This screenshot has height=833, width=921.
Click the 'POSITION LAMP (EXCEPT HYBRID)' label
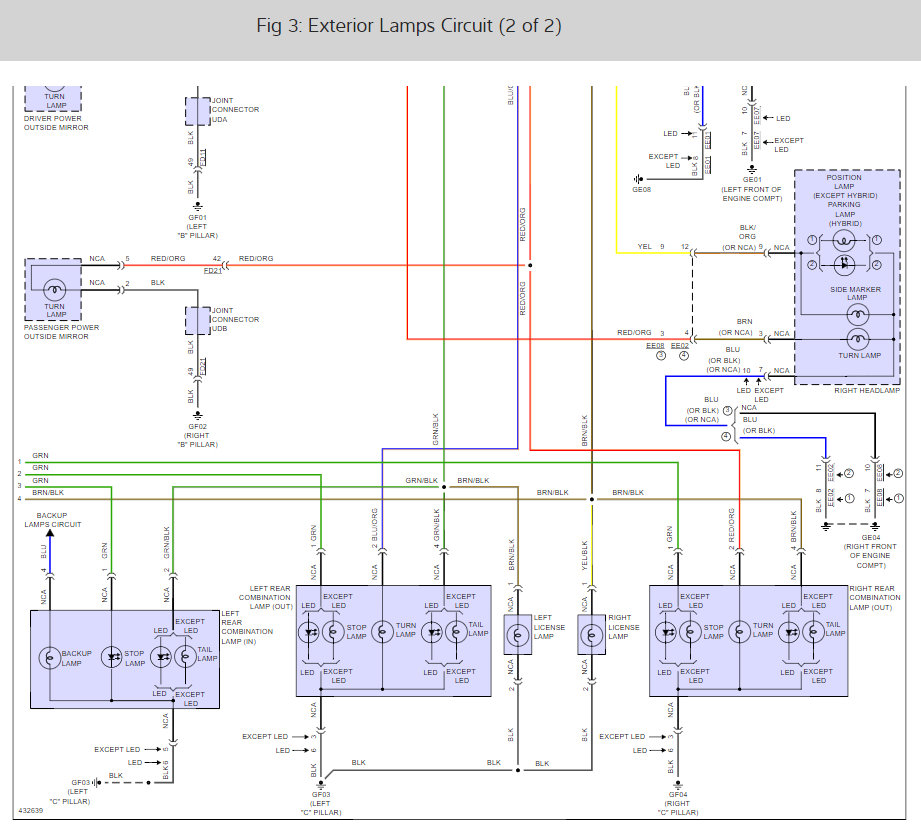tap(845, 186)
